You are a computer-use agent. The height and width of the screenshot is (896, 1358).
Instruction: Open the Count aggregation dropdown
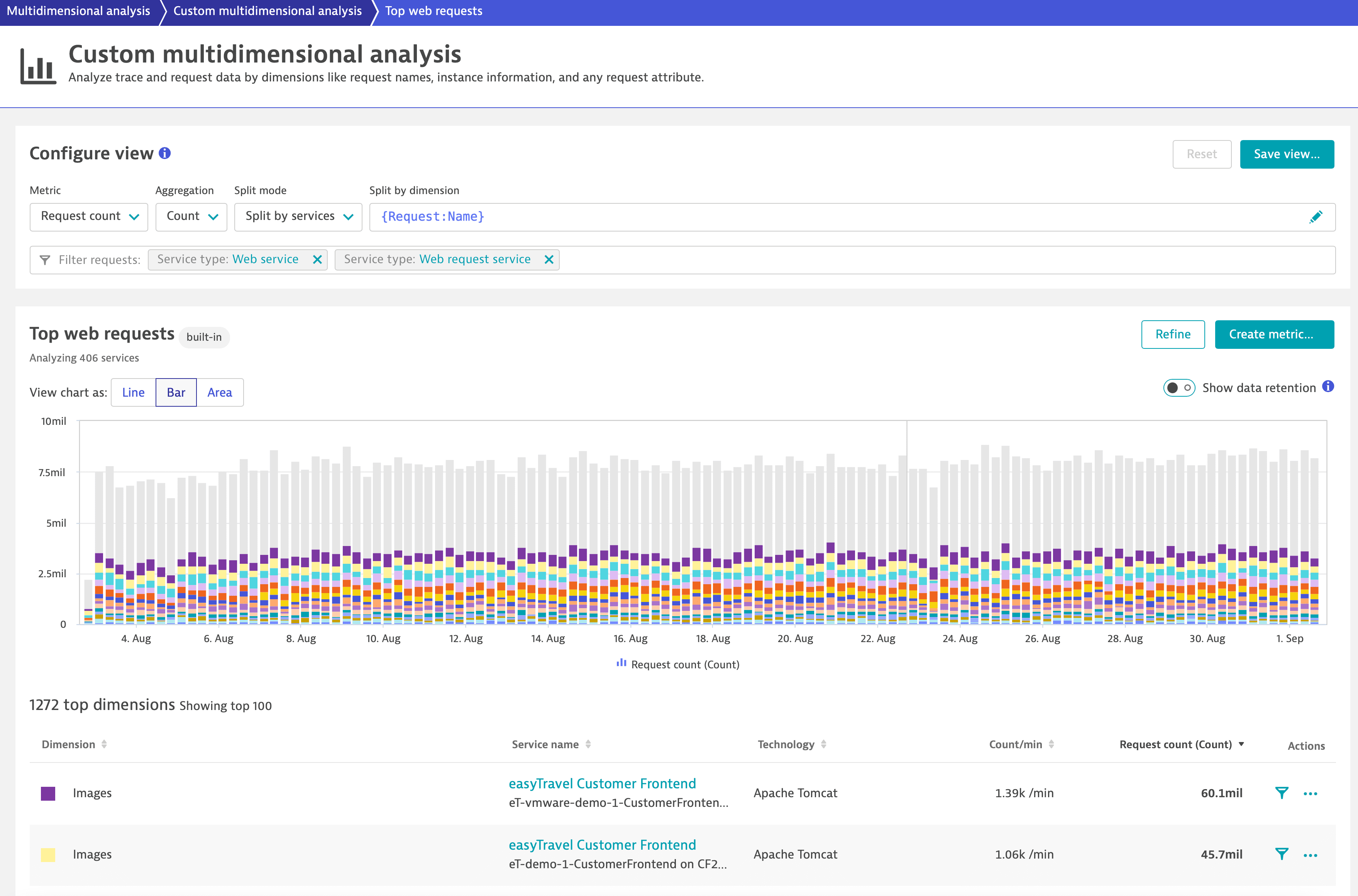pyautogui.click(x=191, y=216)
